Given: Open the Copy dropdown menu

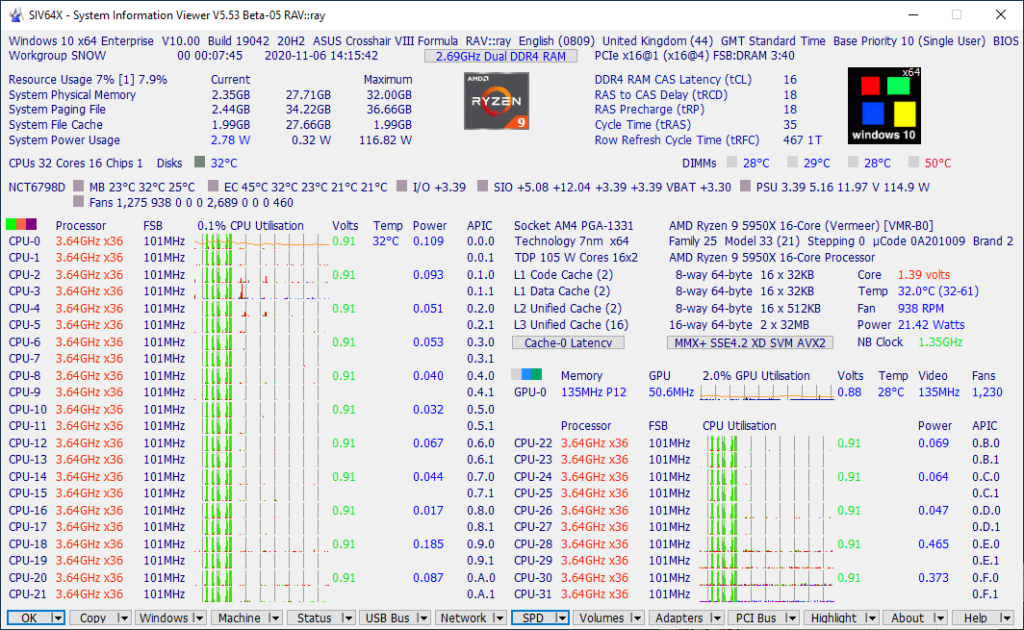Looking at the screenshot, I should click(100, 618).
